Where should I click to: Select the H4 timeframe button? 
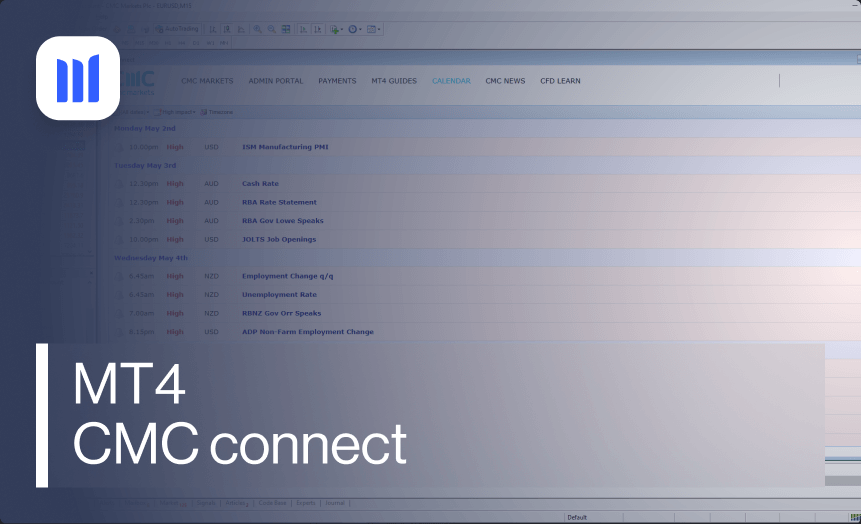(x=182, y=43)
